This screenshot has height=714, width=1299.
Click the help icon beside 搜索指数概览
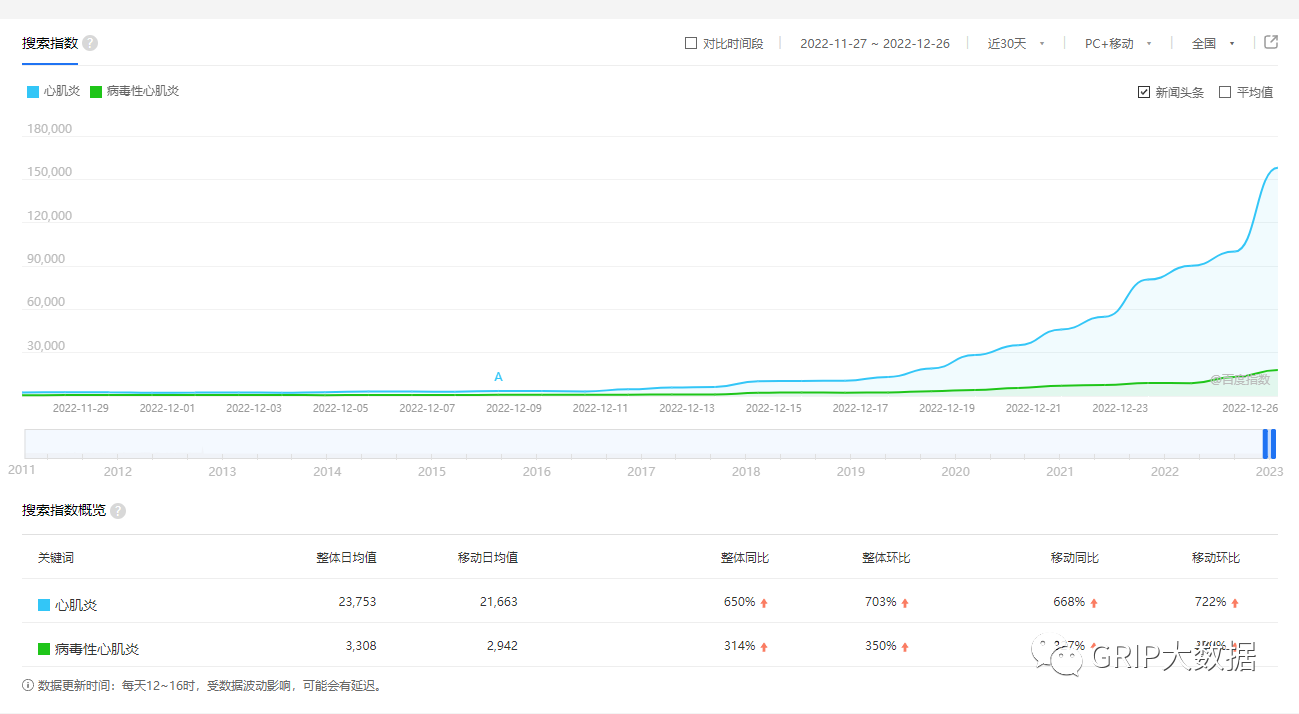click(118, 511)
